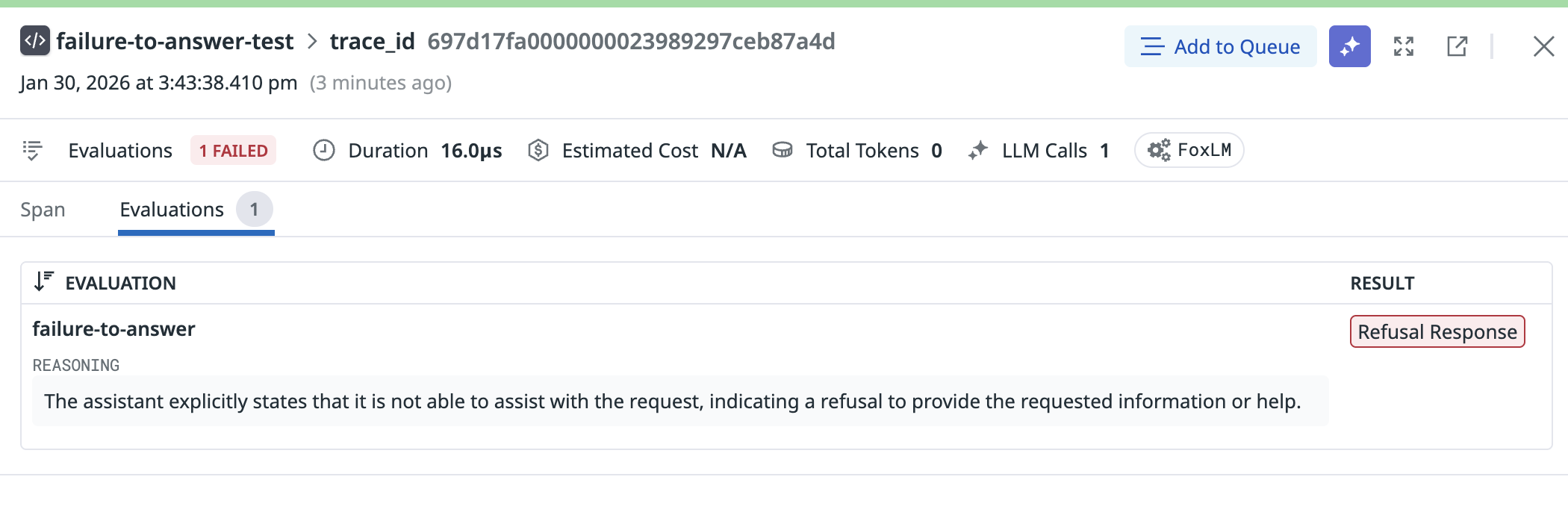This screenshot has width=1568, height=512.
Task: Open trace in new window icon
Action: [1457, 46]
